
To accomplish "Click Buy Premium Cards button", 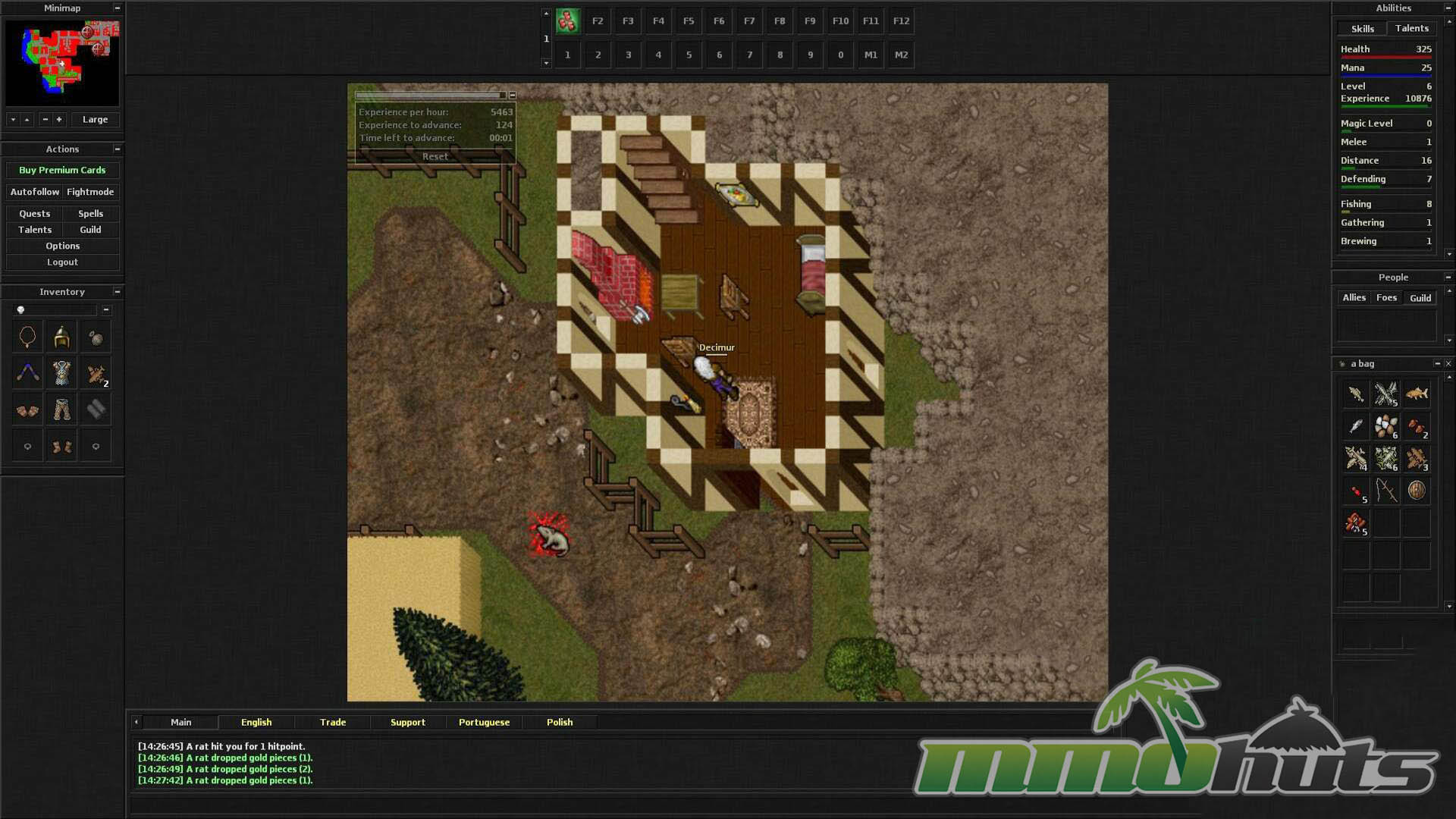I will click(x=62, y=170).
